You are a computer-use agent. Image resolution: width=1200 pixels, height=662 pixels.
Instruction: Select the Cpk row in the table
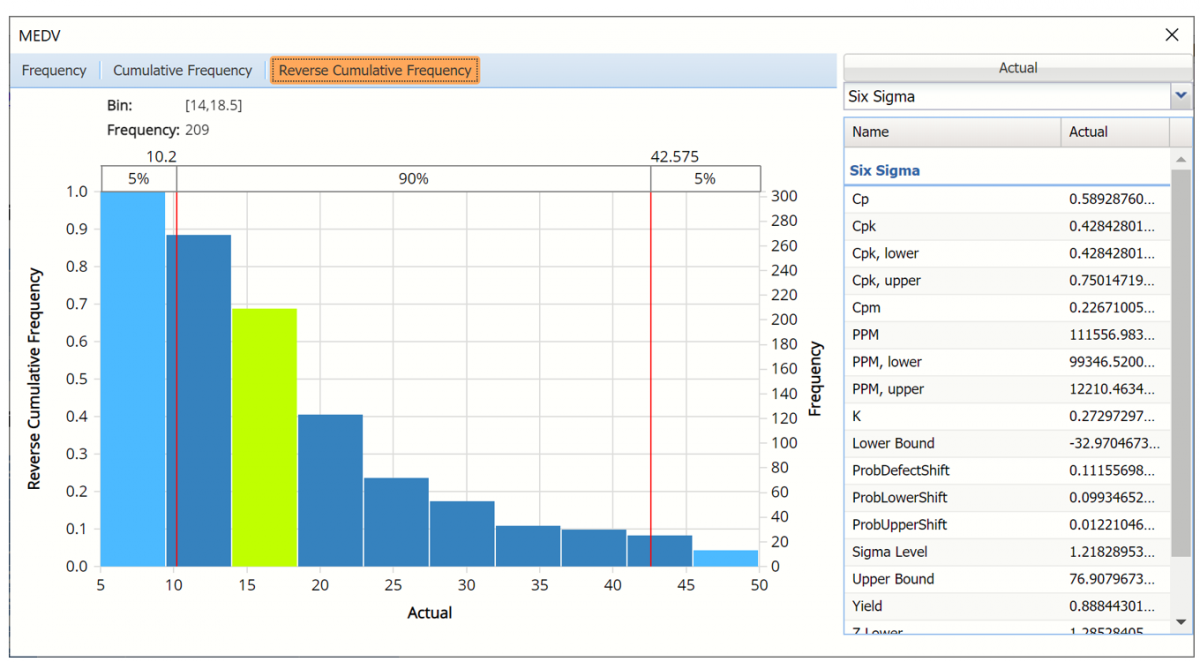[x=1005, y=226]
